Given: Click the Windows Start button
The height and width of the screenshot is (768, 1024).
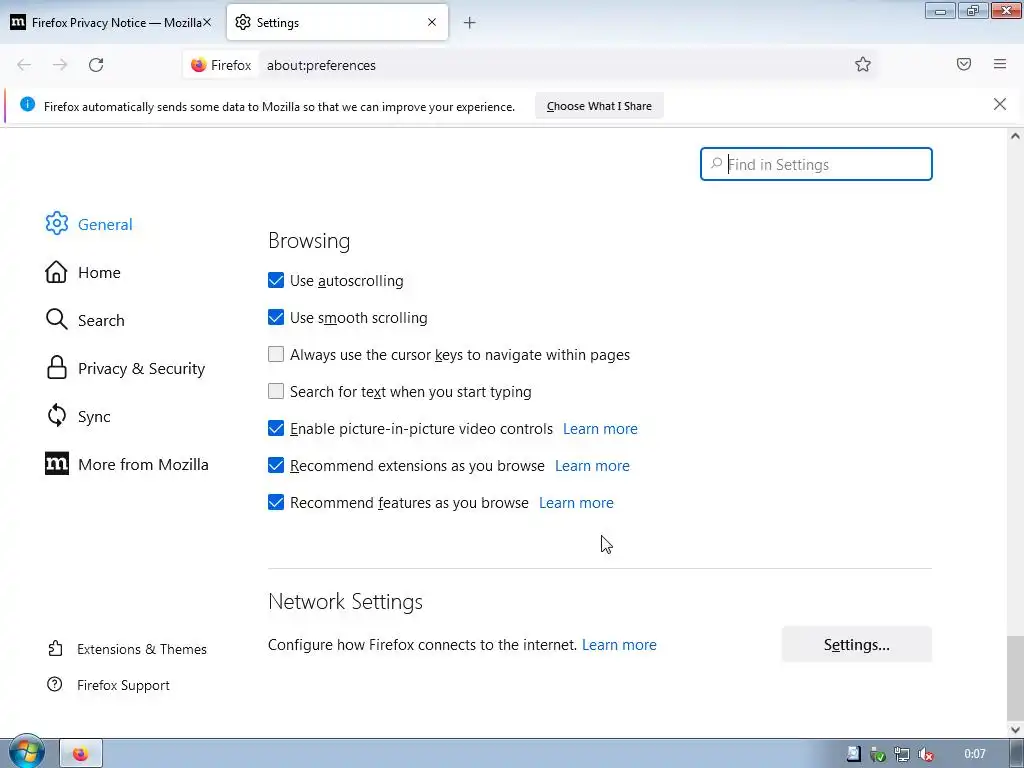Looking at the screenshot, I should coord(26,752).
